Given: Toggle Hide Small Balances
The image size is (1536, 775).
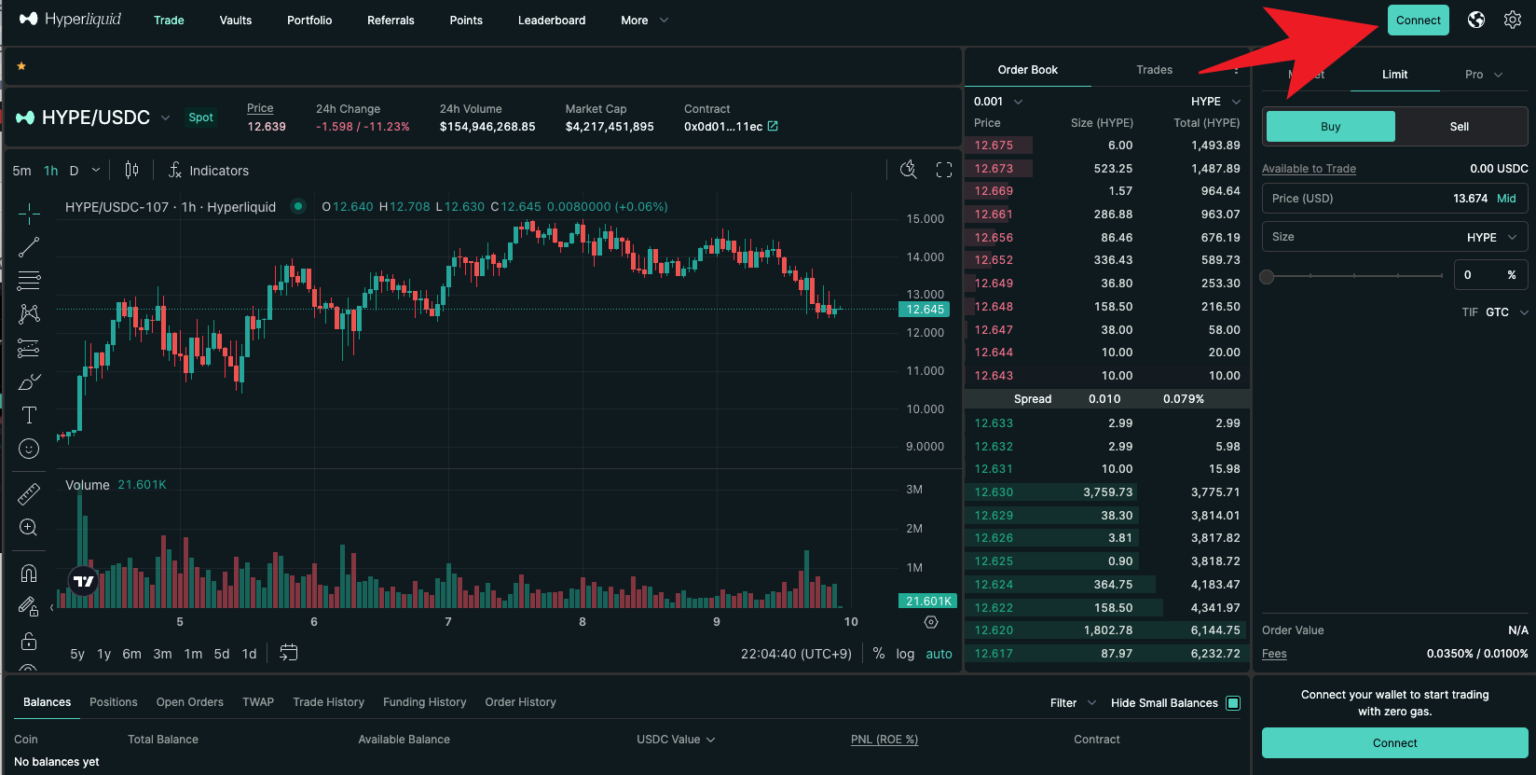Looking at the screenshot, I should click(1234, 702).
